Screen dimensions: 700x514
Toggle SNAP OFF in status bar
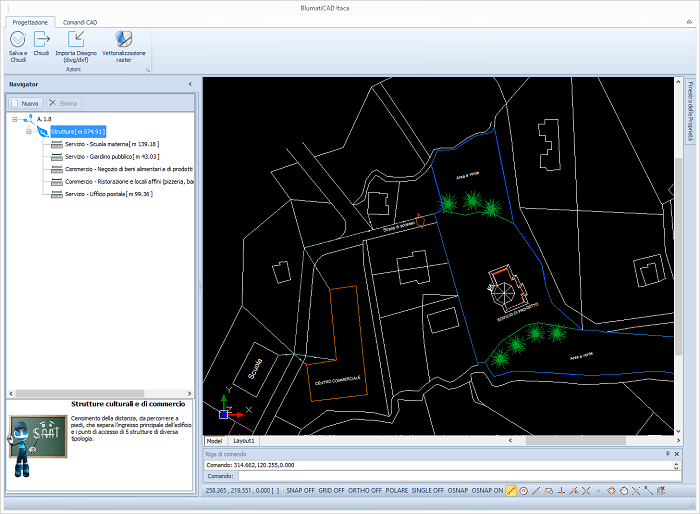coord(300,491)
